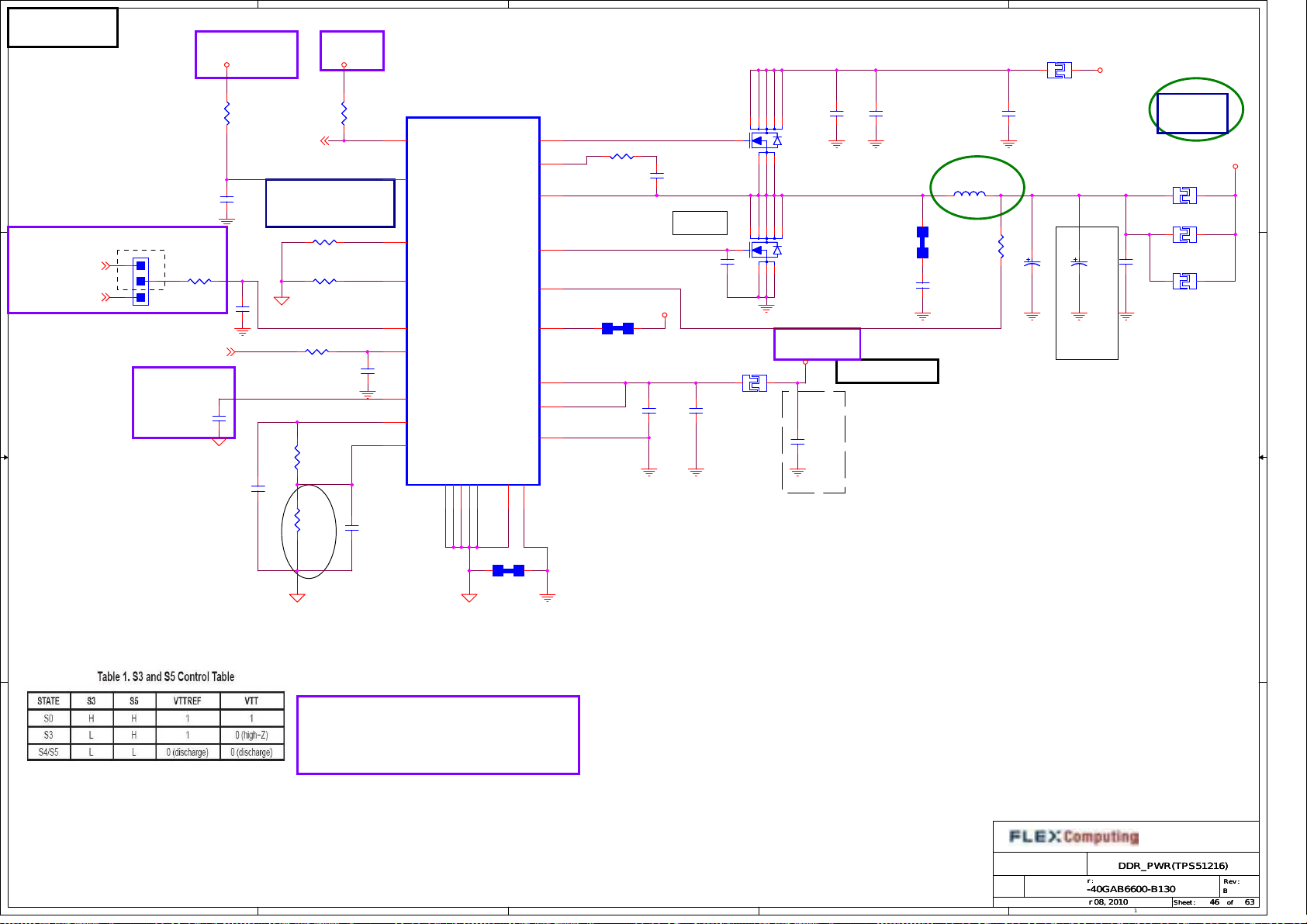
Task: Click the VTTREF value in the S0 row
Action: coord(188,718)
